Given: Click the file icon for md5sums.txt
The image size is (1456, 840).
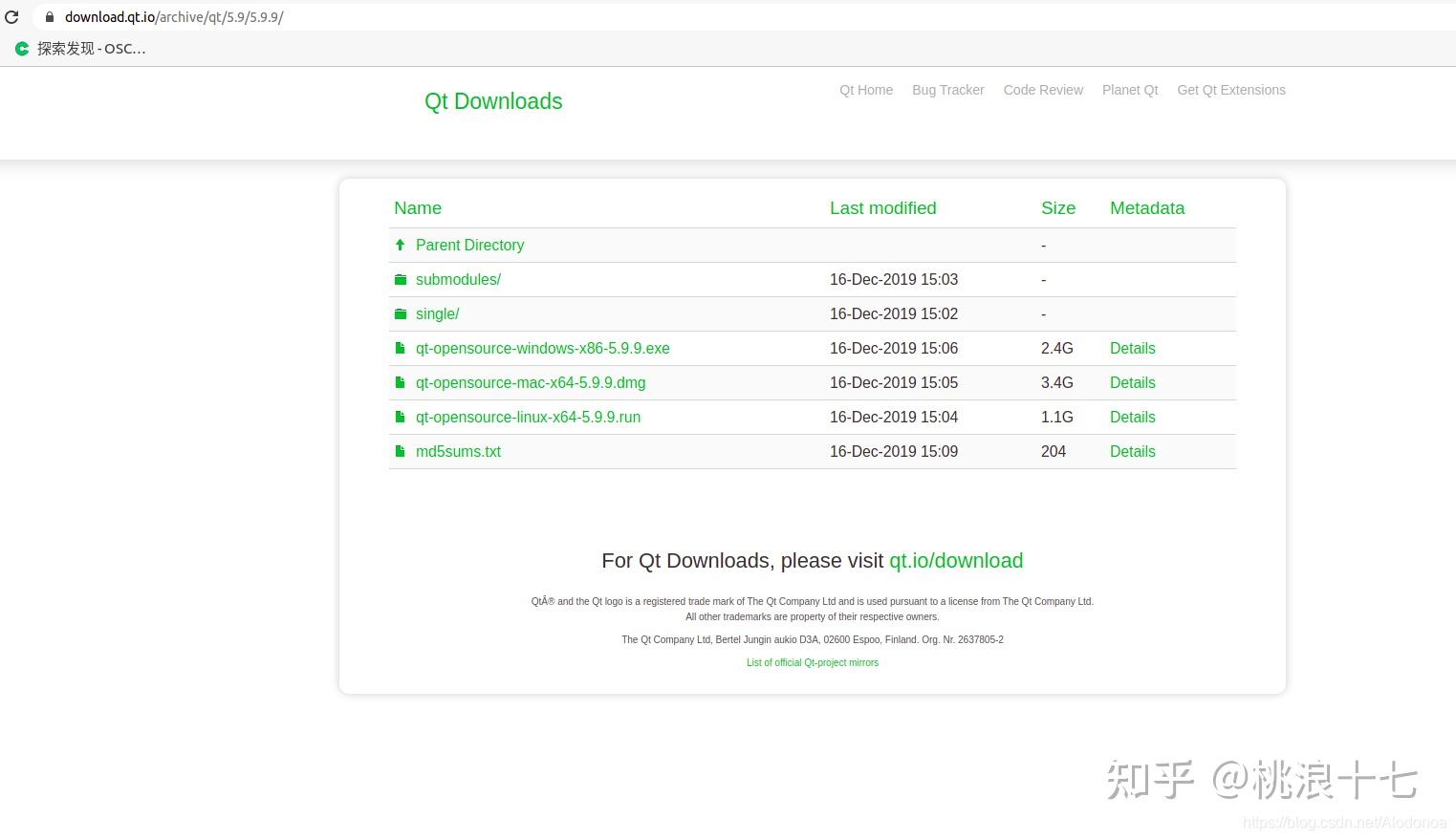Looking at the screenshot, I should coord(401,451).
